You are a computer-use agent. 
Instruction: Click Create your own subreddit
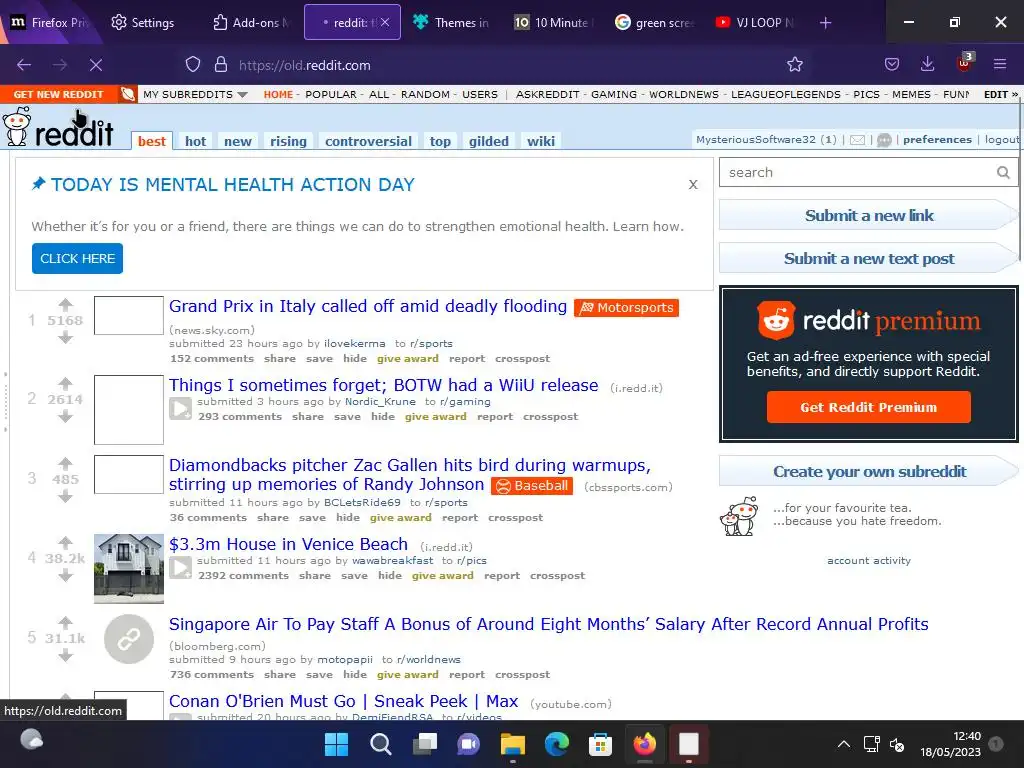pos(869,472)
